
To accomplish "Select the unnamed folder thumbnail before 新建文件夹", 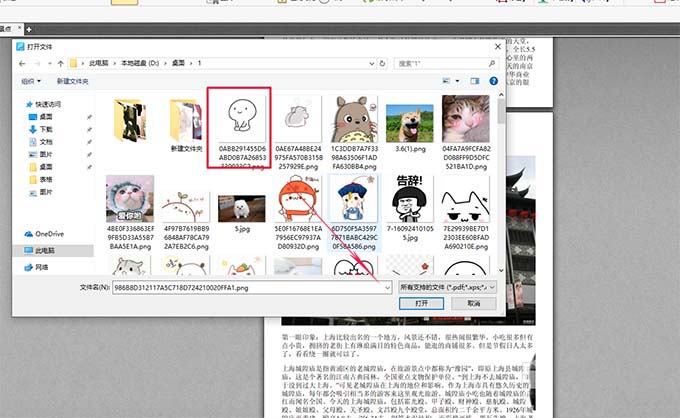I will coord(130,120).
